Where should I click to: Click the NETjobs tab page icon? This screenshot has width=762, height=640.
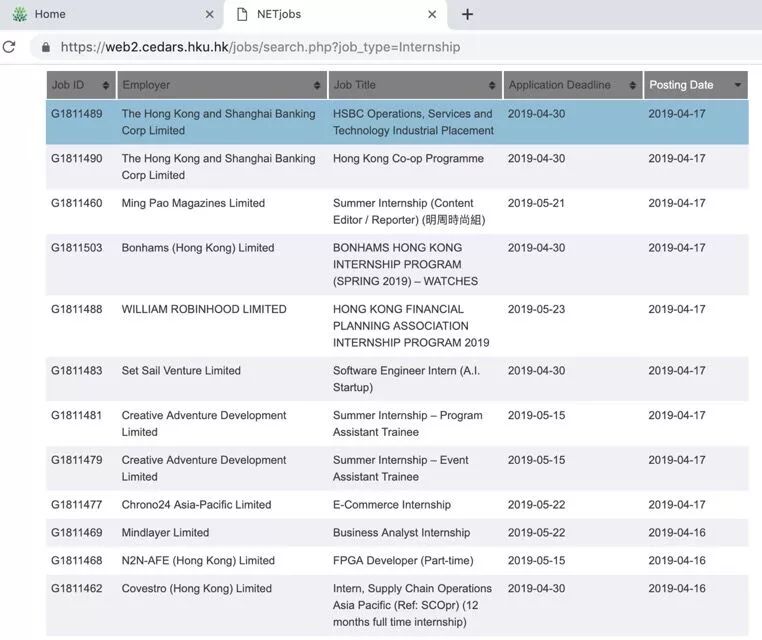coord(242,14)
